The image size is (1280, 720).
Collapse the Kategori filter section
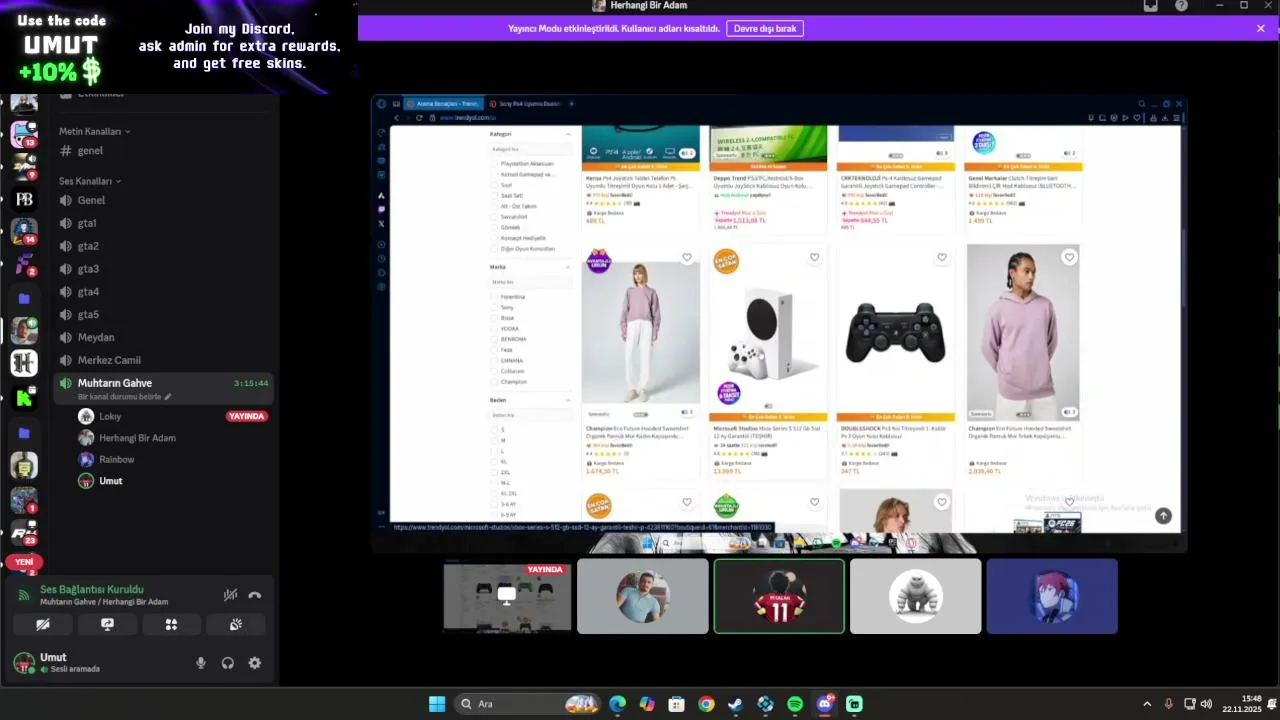[x=569, y=134]
